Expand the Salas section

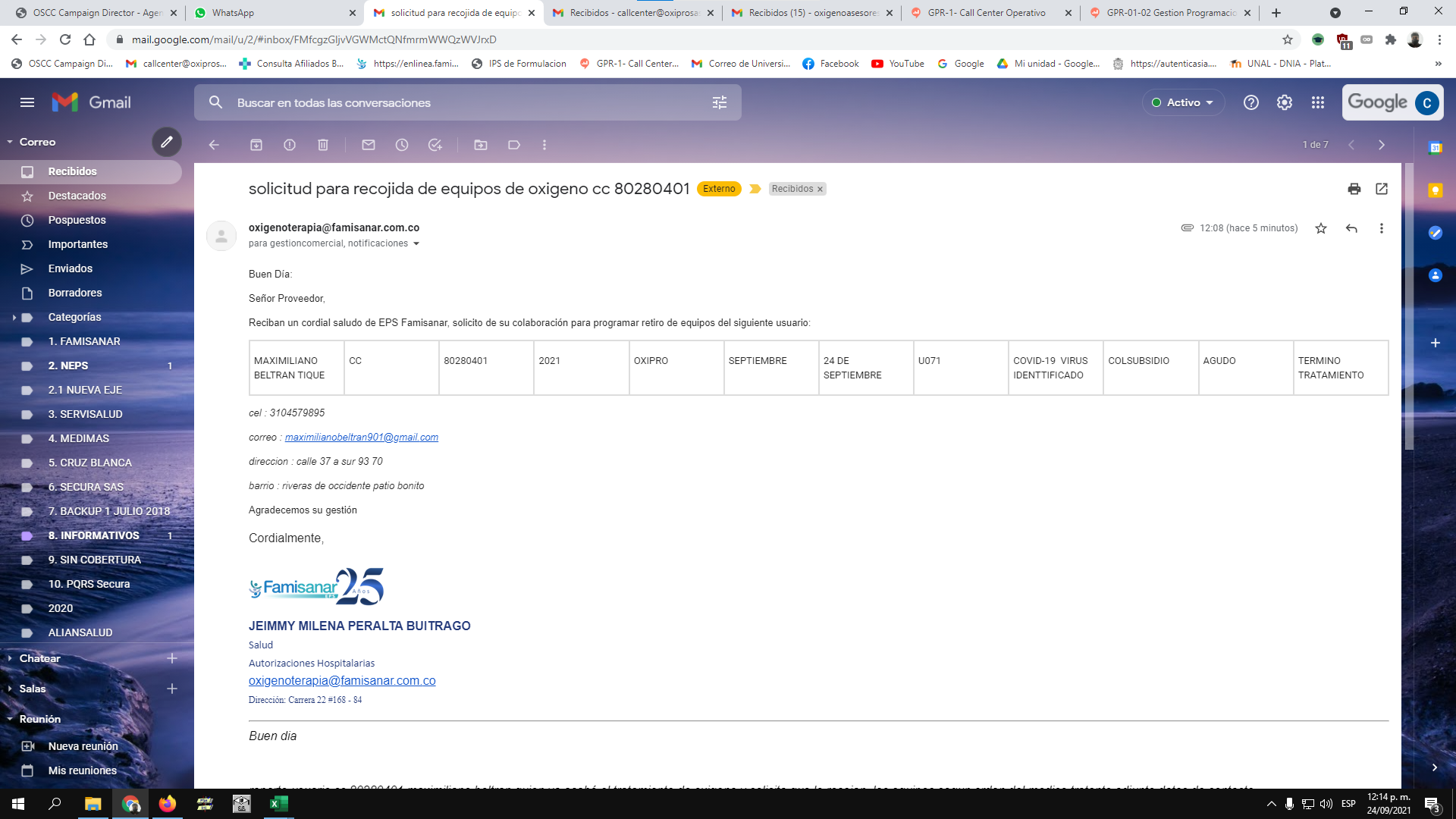pos(10,689)
